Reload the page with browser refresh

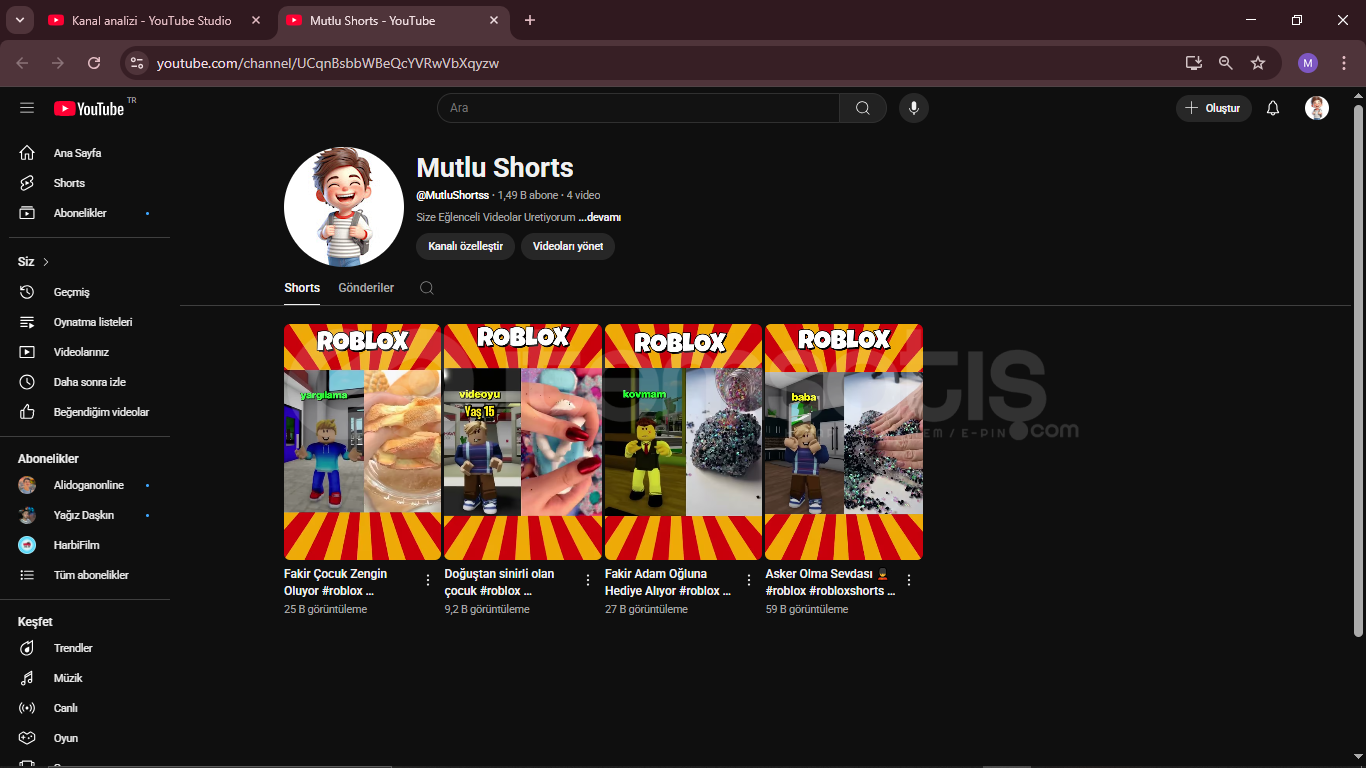94,63
